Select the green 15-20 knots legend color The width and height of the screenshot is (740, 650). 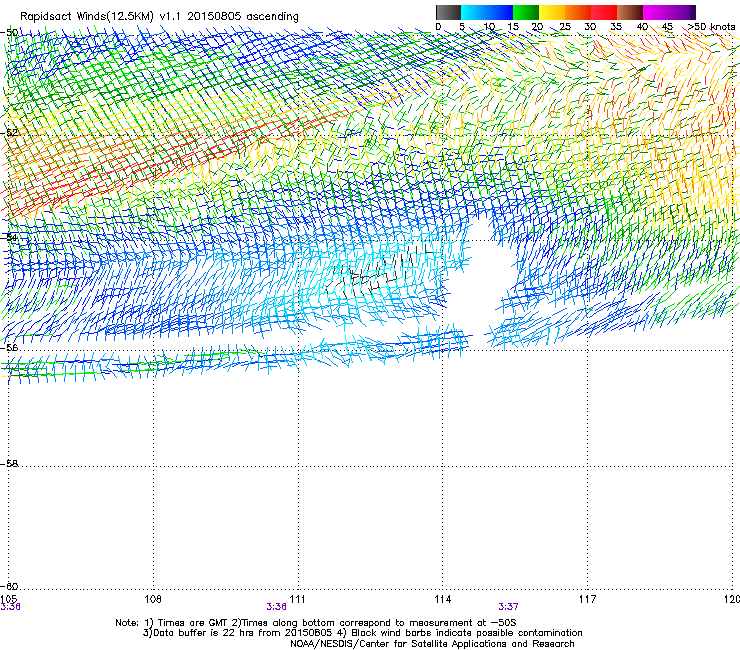[x=526, y=12]
